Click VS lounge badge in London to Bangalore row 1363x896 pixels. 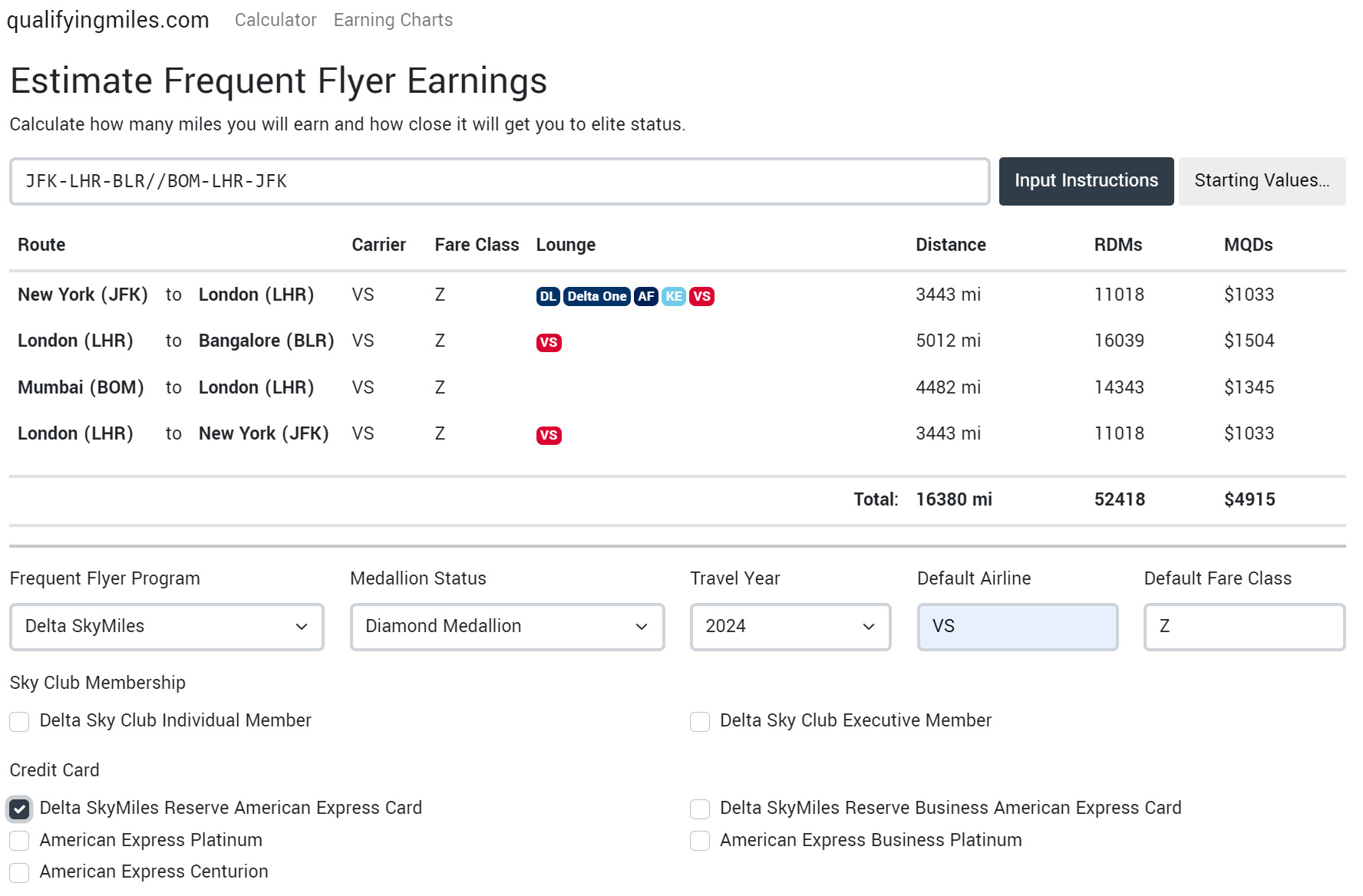pos(549,343)
